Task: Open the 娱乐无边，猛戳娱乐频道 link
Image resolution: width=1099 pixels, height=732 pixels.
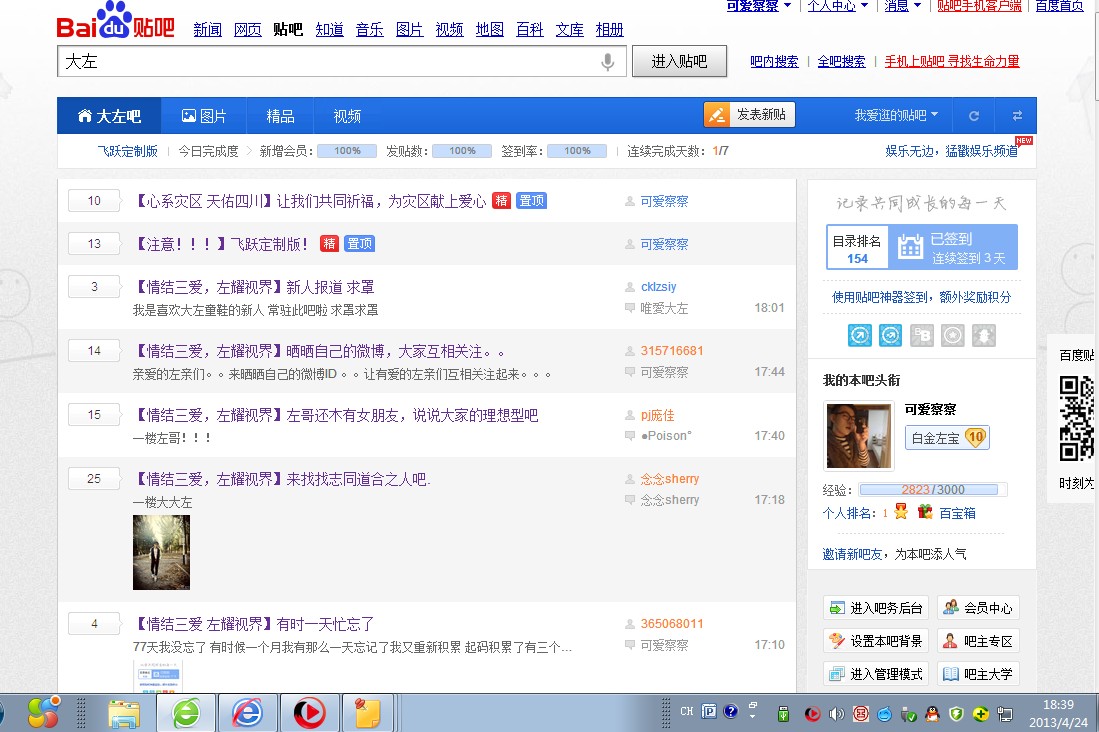Action: pyautogui.click(x=951, y=151)
